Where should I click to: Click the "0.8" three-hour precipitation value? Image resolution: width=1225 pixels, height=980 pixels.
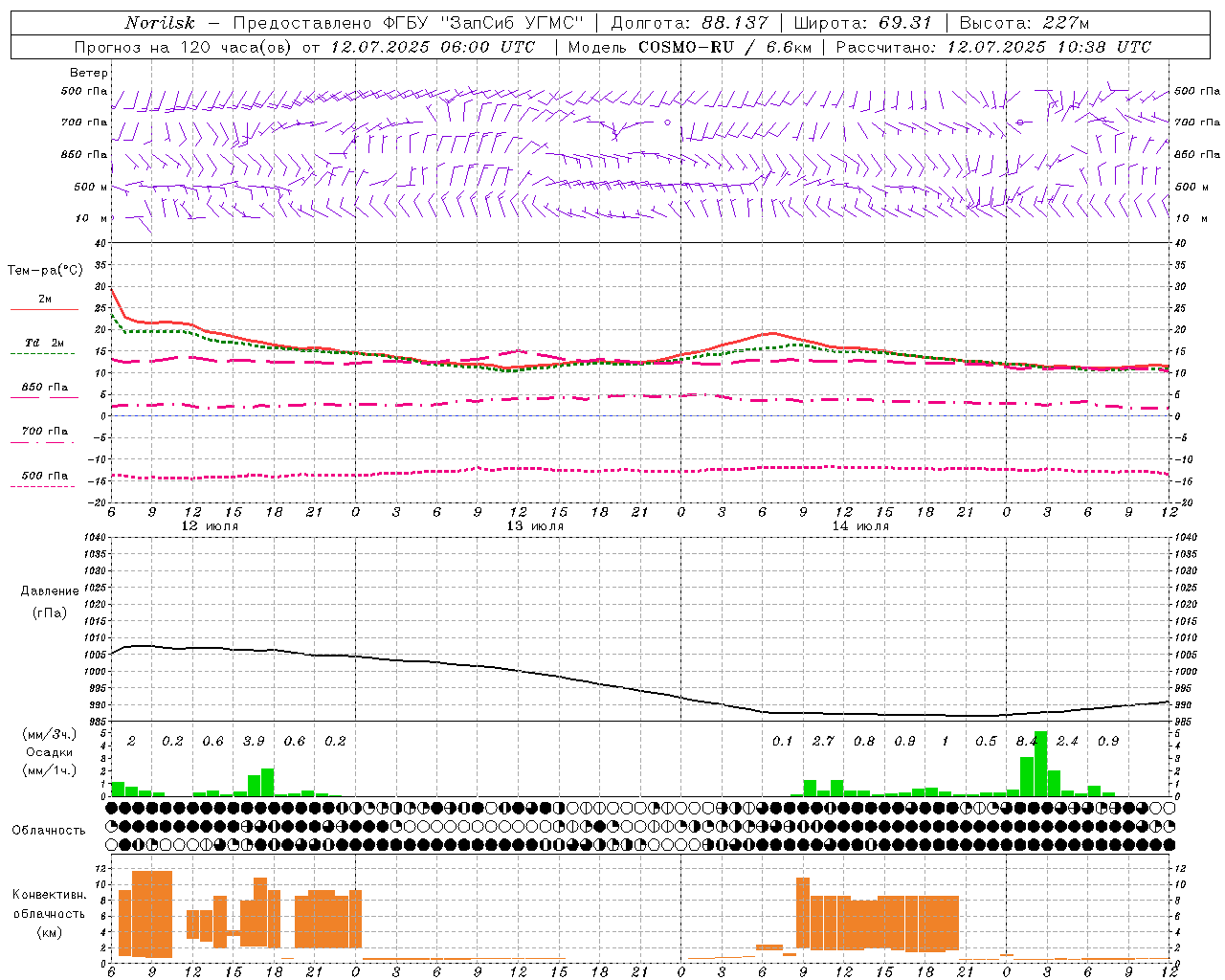click(864, 741)
